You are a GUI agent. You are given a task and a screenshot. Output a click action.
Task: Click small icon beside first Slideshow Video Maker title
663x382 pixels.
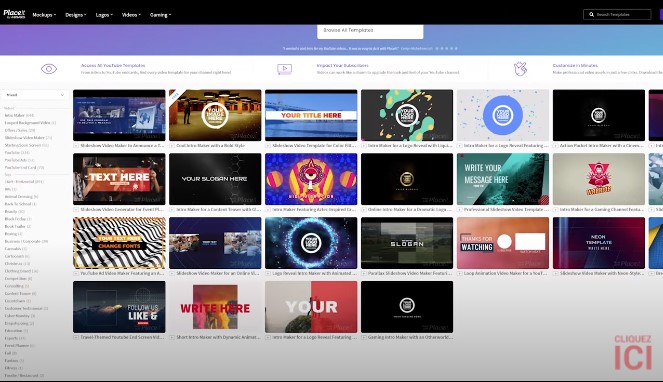76,146
